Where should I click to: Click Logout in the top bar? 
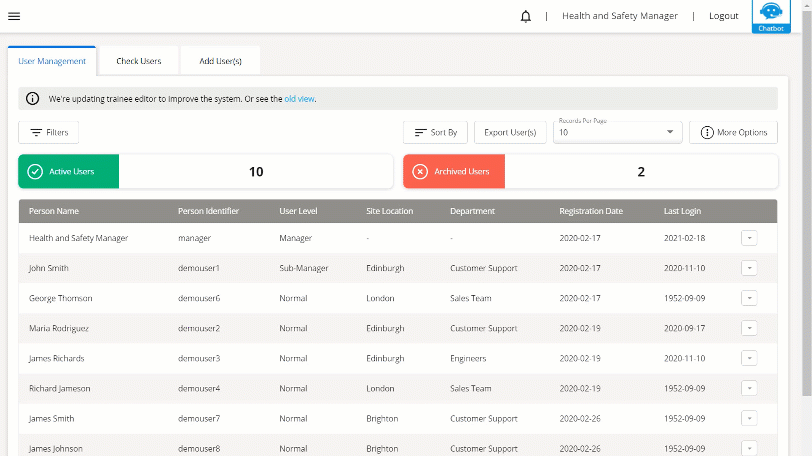723,16
